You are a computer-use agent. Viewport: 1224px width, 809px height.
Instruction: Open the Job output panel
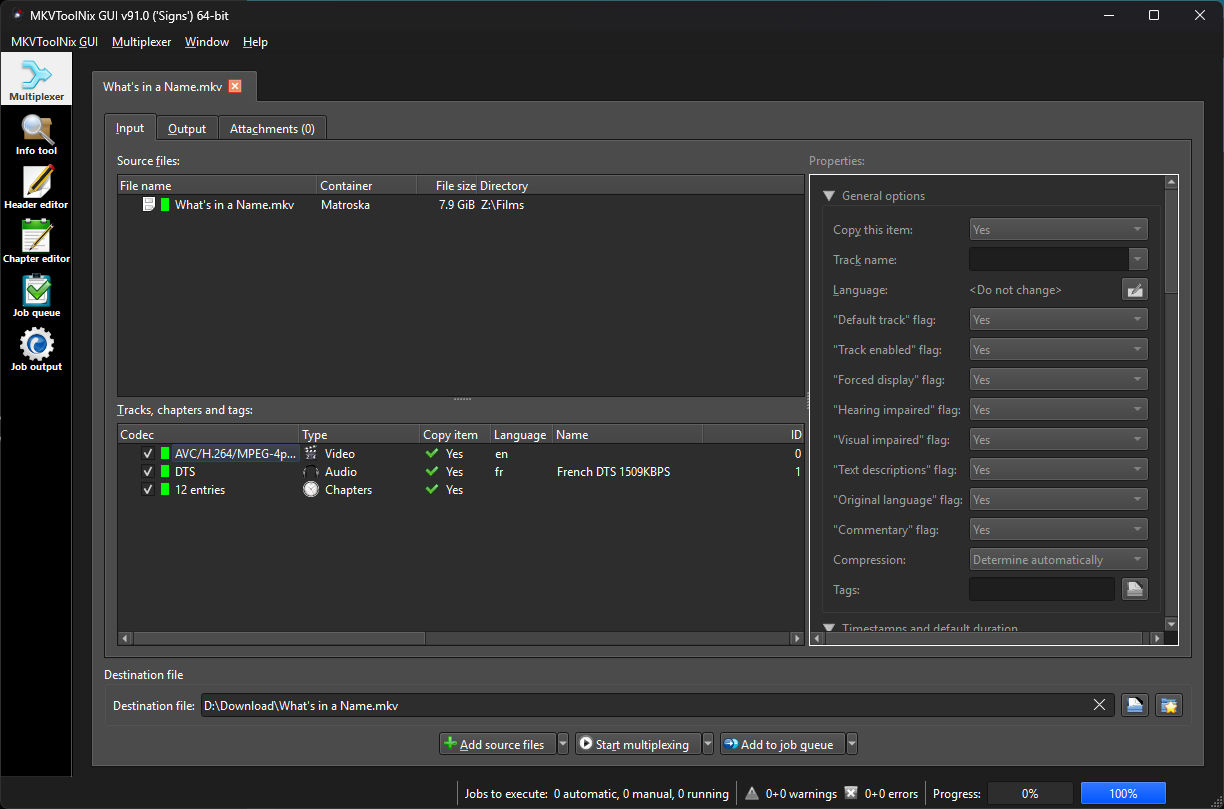(x=36, y=350)
